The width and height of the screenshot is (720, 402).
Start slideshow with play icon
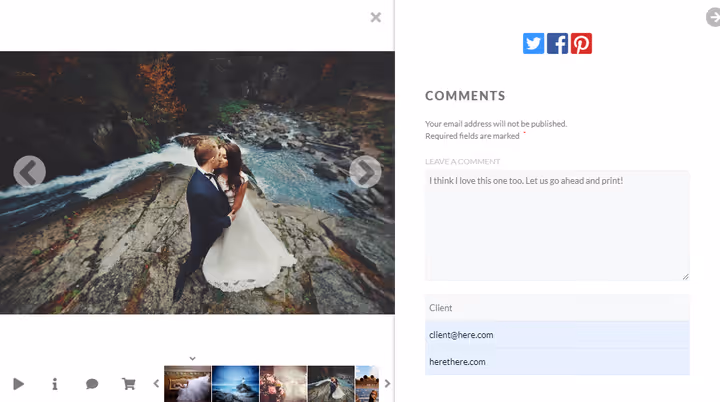click(18, 384)
